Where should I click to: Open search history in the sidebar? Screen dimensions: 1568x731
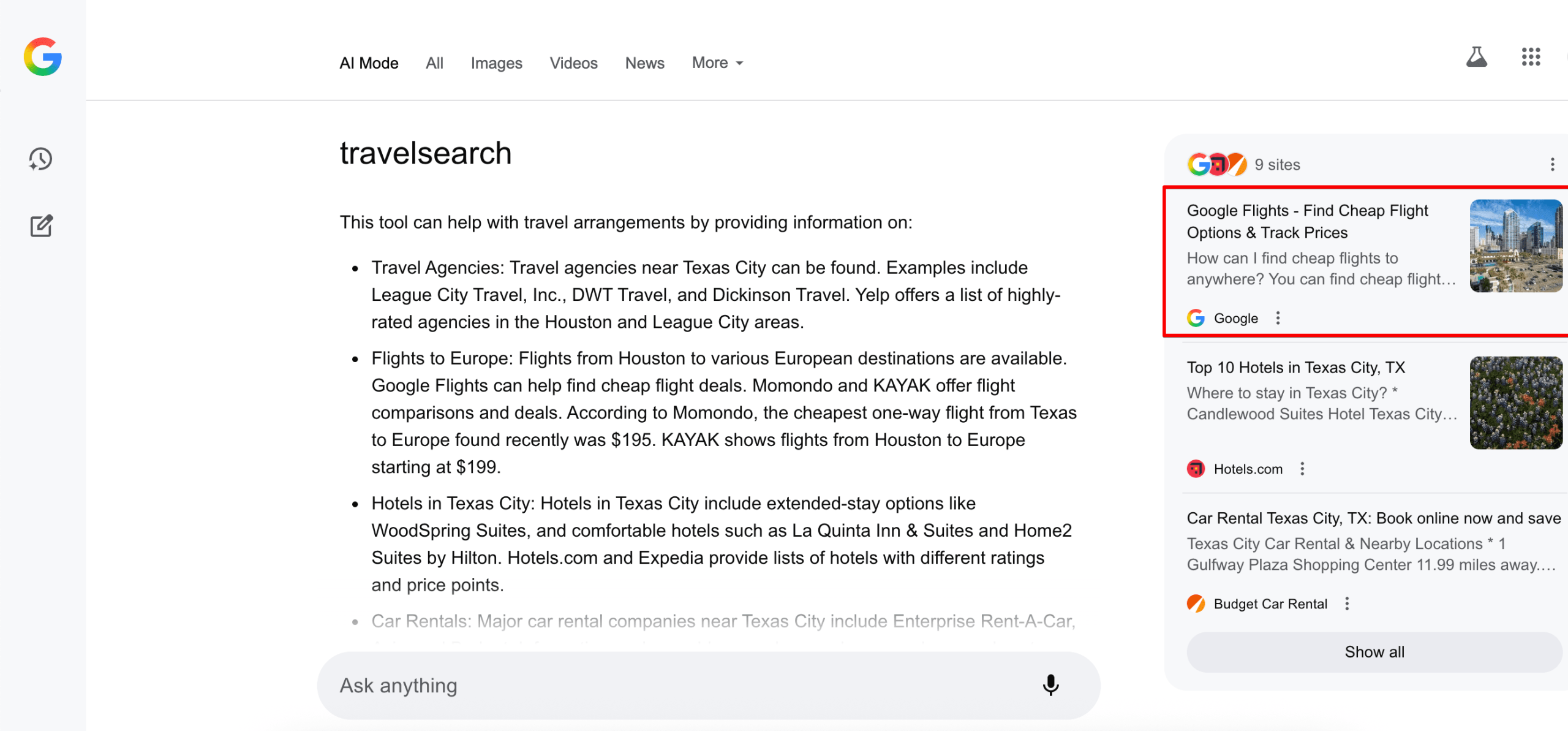(x=39, y=159)
